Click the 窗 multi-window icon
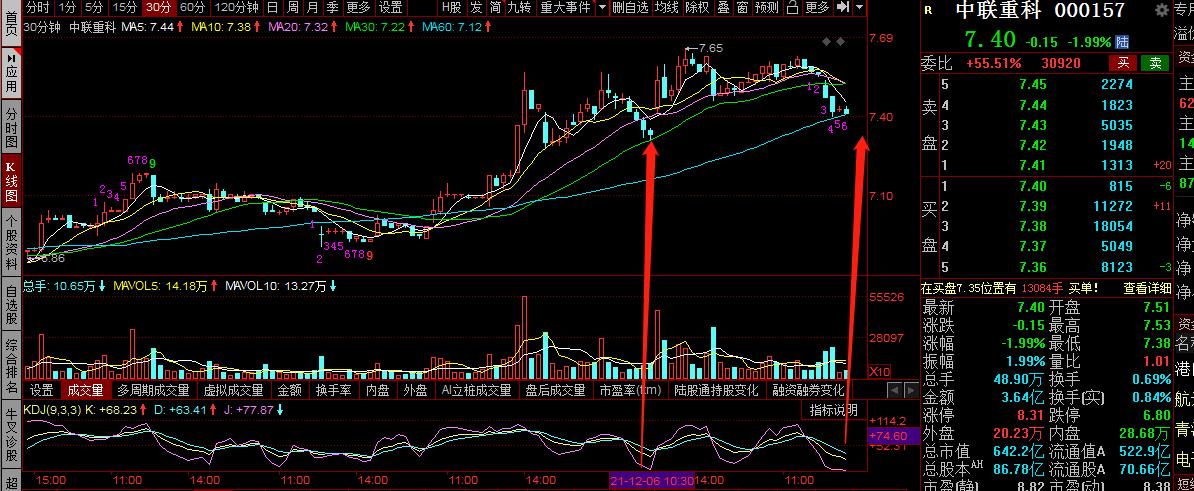 (742, 8)
